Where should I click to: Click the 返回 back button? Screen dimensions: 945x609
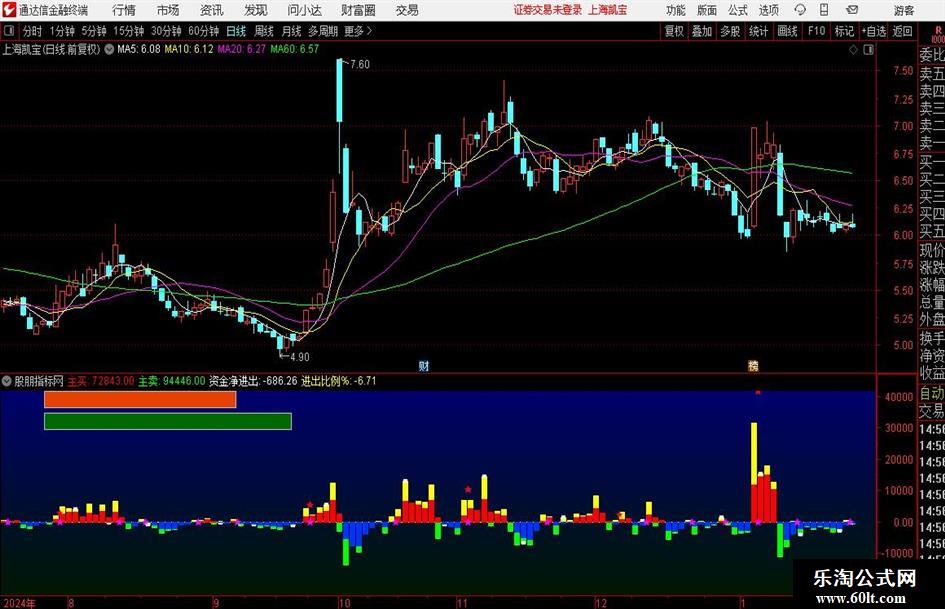tap(902, 31)
